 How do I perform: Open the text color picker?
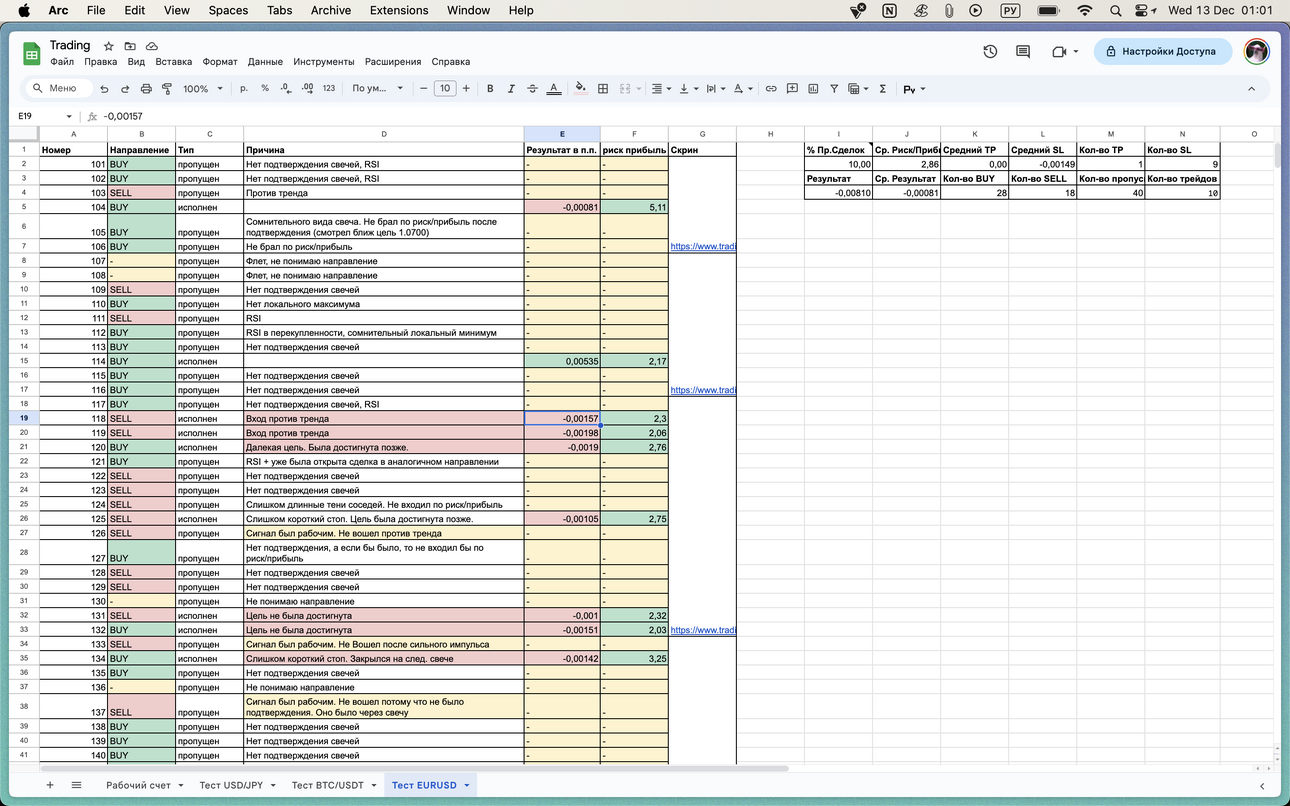(x=554, y=89)
